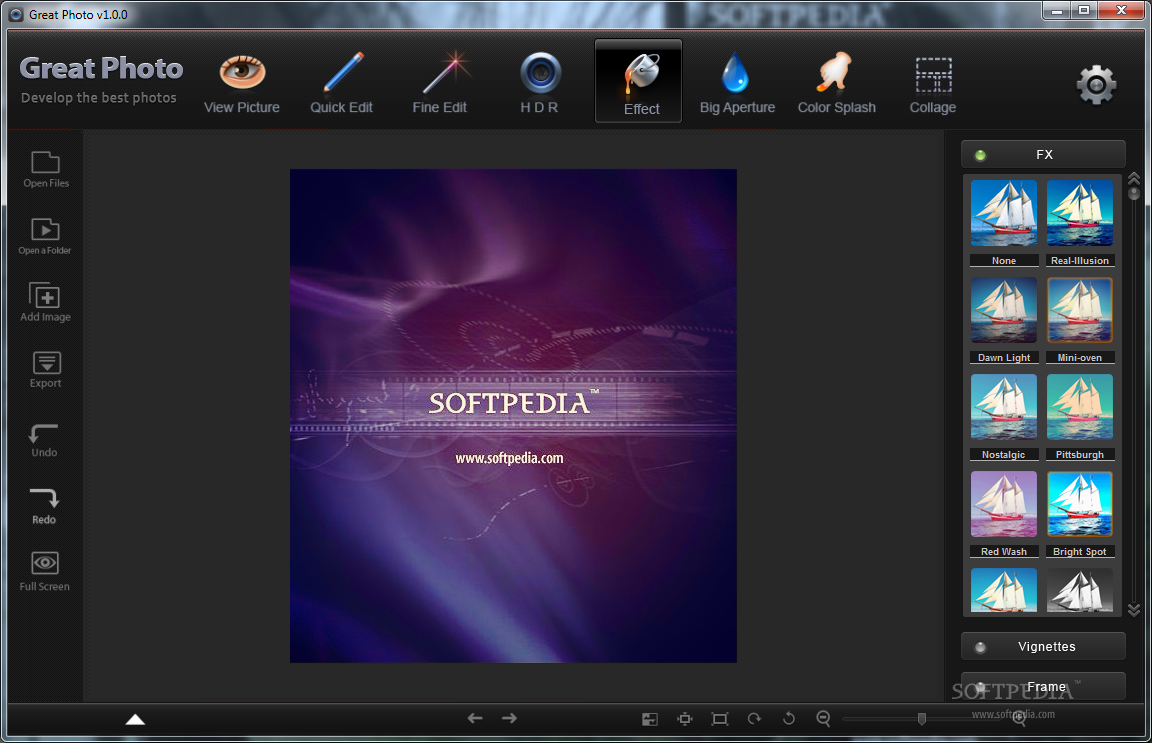Expand the bottom panel with the white triangle
Image resolution: width=1152 pixels, height=743 pixels.
(135, 719)
